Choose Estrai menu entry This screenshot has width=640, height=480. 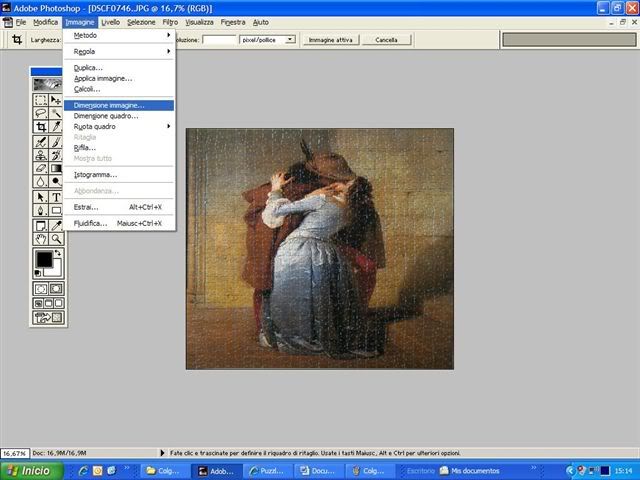tap(119, 207)
